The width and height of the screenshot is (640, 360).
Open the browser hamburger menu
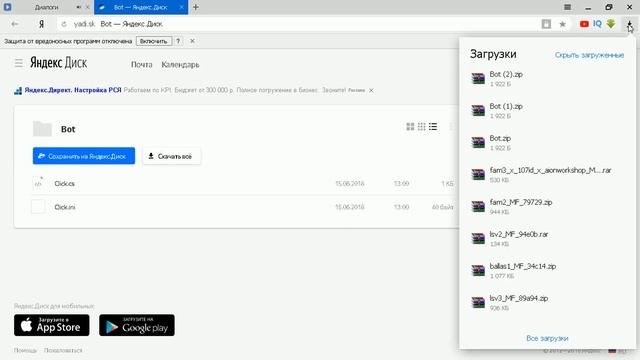click(x=567, y=7)
